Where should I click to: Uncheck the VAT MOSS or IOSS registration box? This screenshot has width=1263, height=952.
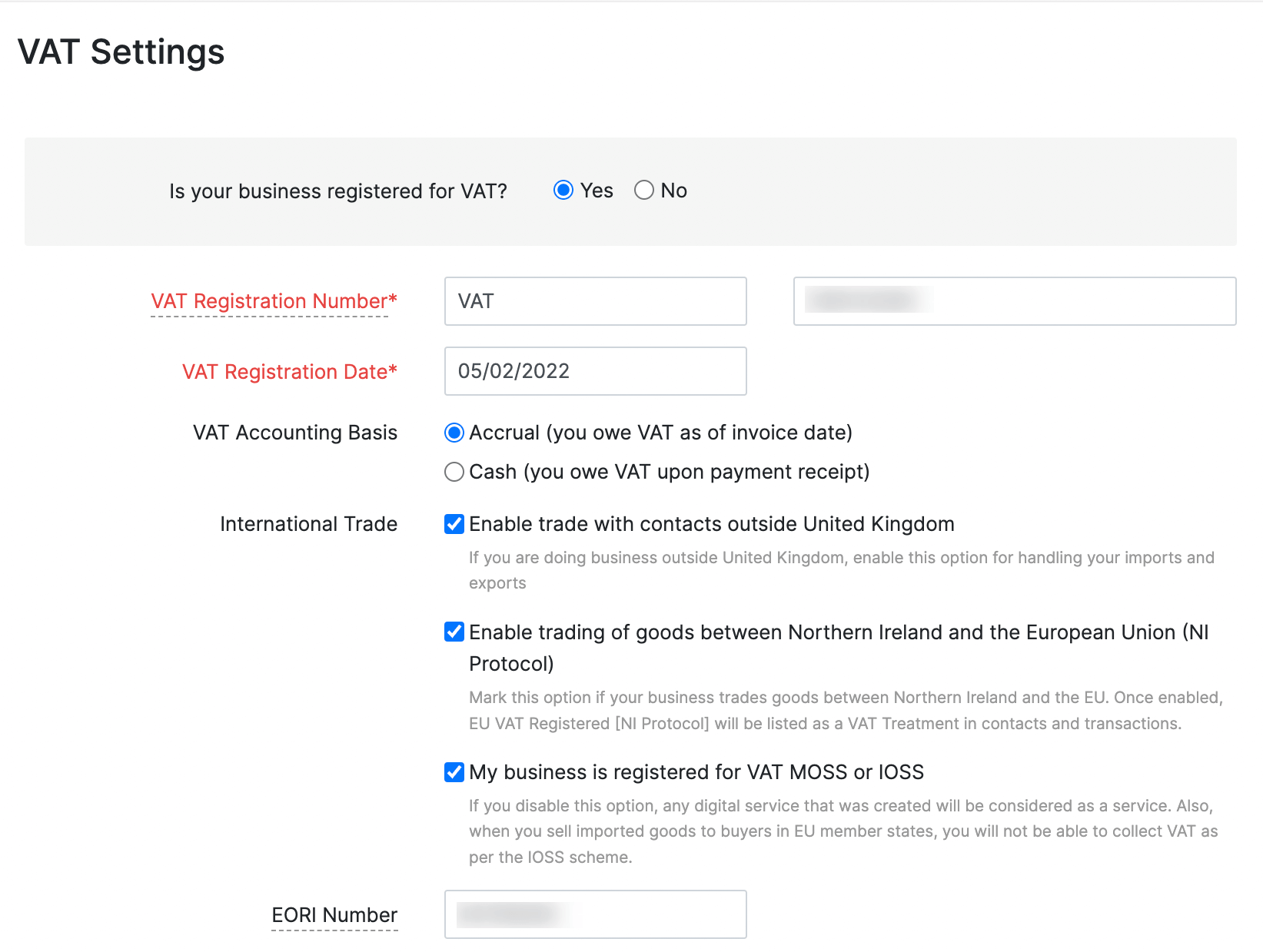pos(454,772)
